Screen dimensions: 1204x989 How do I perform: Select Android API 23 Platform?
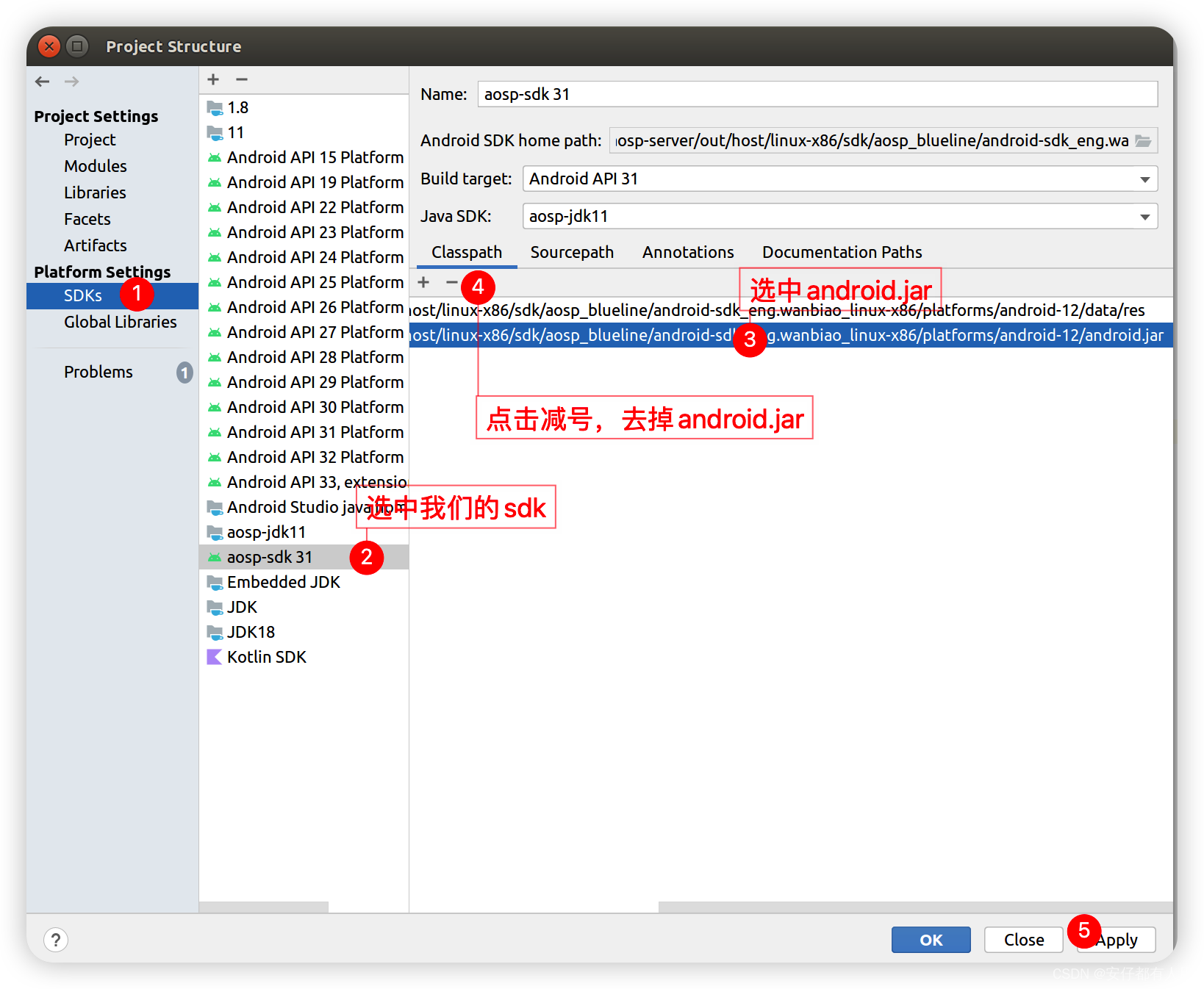click(x=304, y=232)
